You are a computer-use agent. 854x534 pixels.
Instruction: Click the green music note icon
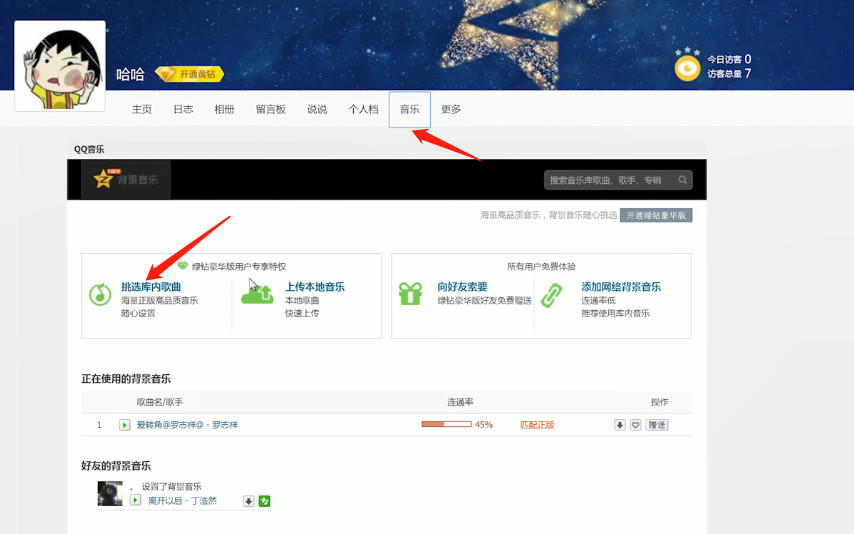point(100,295)
